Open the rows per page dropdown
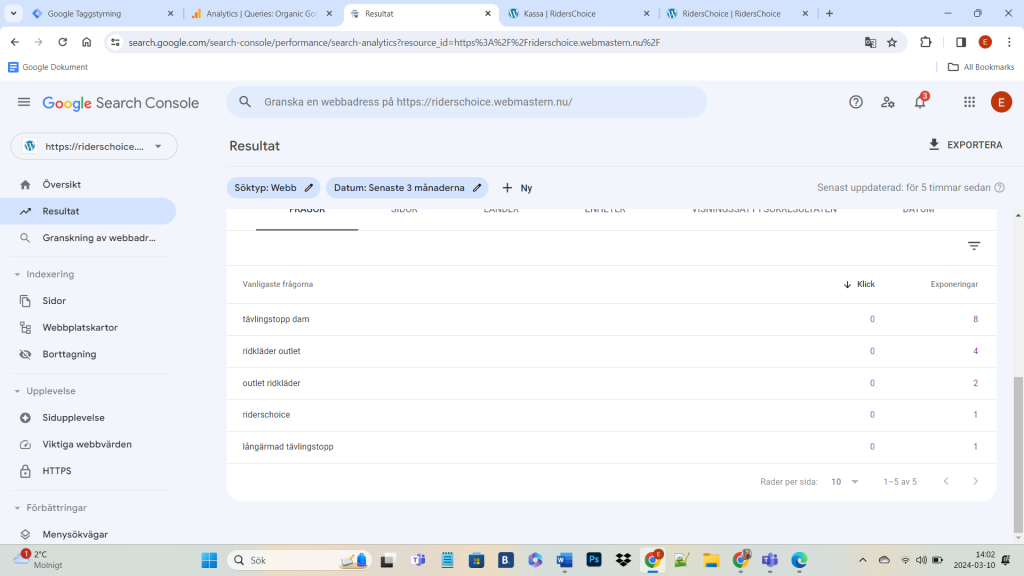This screenshot has width=1024, height=576. tap(844, 482)
